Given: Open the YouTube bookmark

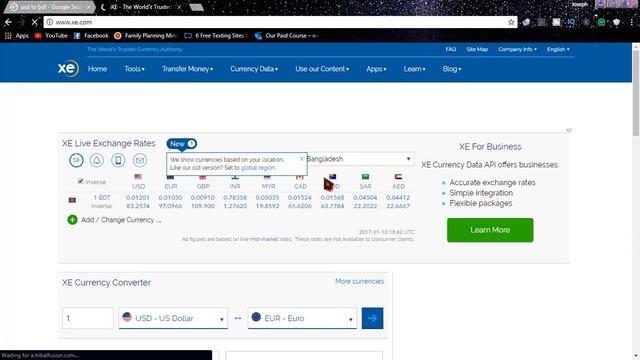Looking at the screenshot, I should [x=51, y=36].
